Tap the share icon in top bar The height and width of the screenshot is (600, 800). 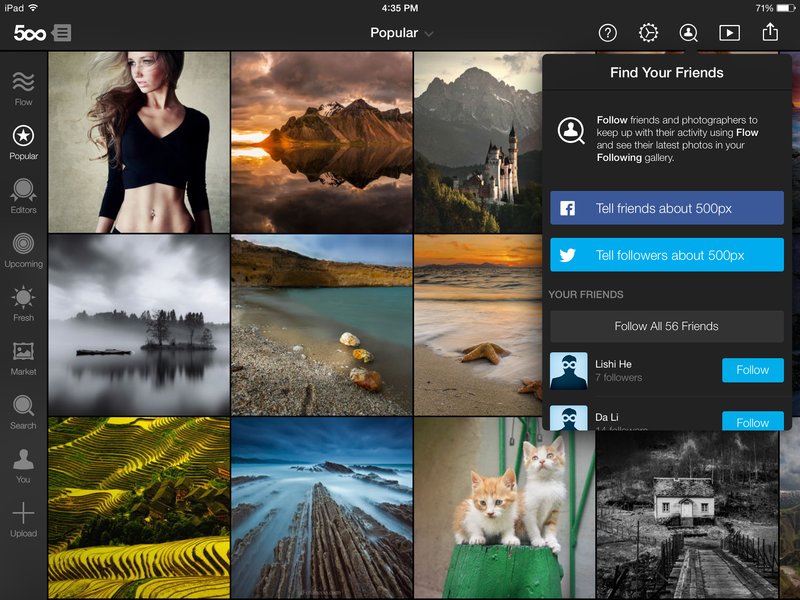click(x=770, y=32)
